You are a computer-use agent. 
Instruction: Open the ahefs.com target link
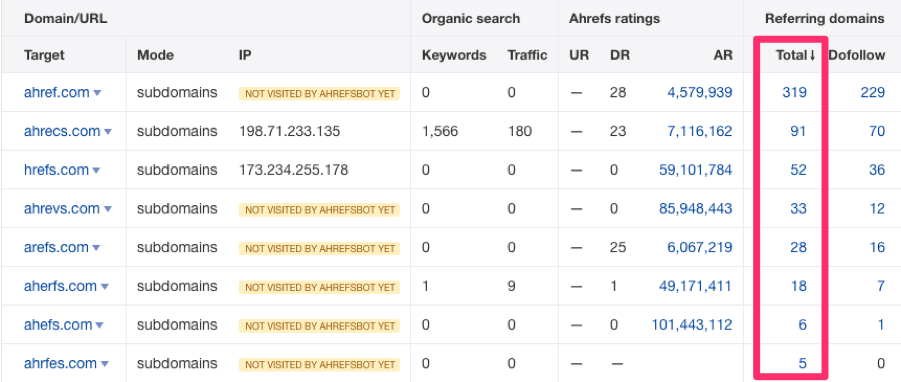point(58,325)
